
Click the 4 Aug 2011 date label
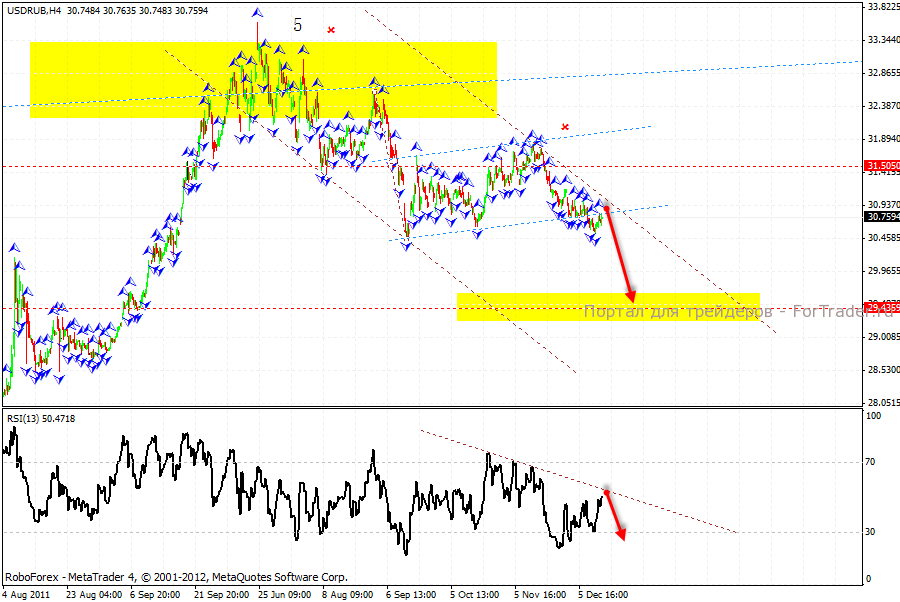(x=26, y=594)
